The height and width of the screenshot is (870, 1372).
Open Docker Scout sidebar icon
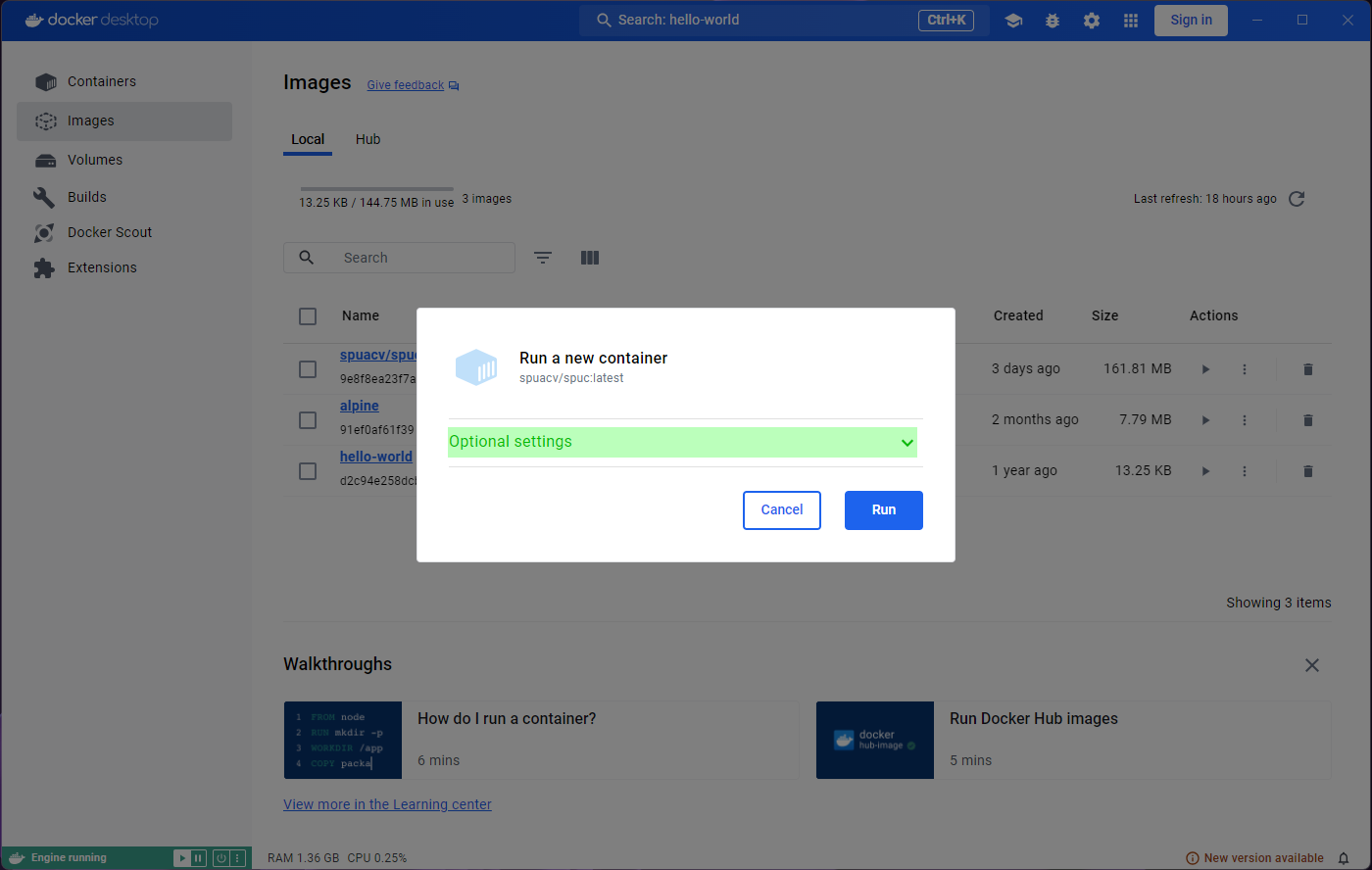[x=44, y=233]
